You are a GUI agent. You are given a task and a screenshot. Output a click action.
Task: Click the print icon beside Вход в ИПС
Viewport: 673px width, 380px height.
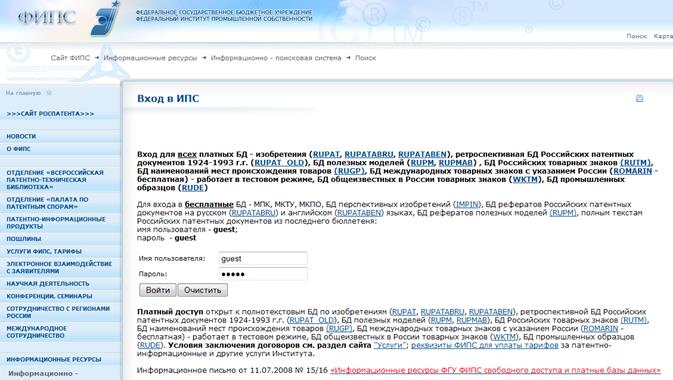click(x=640, y=98)
